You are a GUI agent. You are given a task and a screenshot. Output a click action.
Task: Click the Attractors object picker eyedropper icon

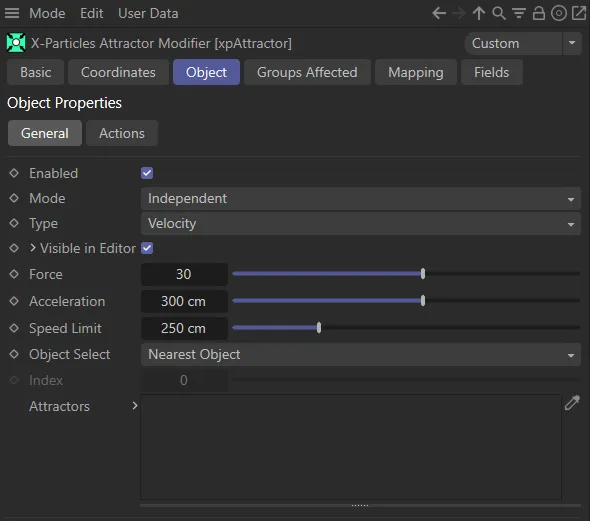(572, 403)
